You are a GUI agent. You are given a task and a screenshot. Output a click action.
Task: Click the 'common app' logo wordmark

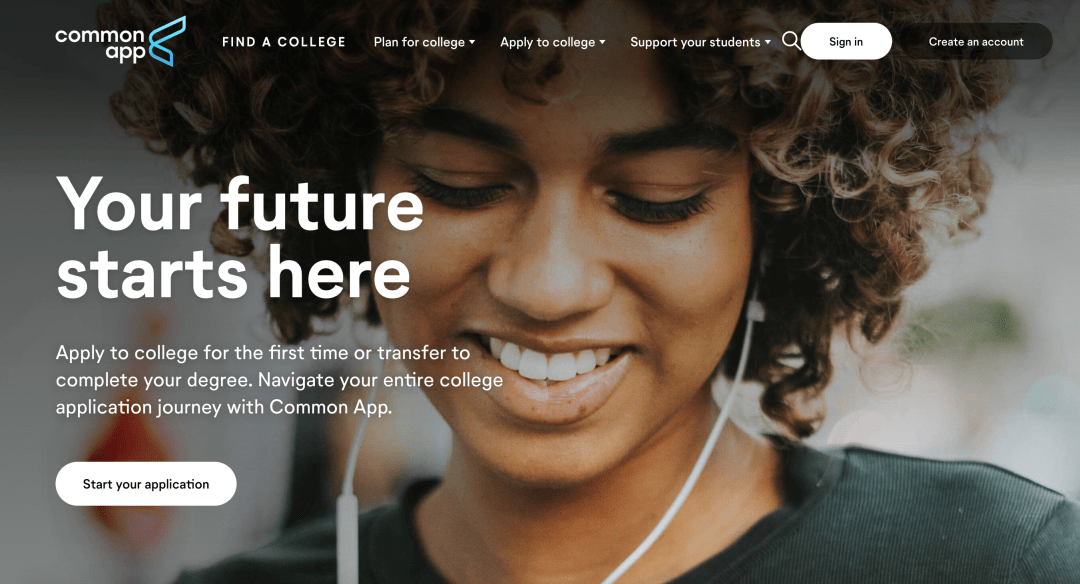tap(101, 45)
